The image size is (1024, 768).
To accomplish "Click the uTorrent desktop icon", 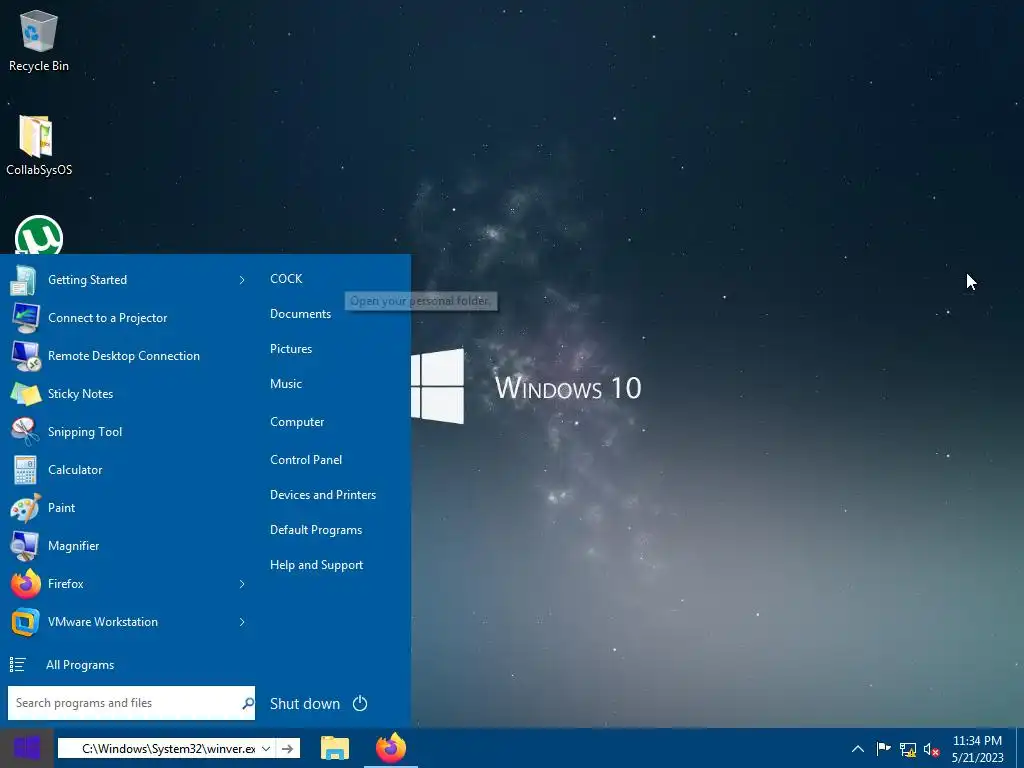I will 39,235.
